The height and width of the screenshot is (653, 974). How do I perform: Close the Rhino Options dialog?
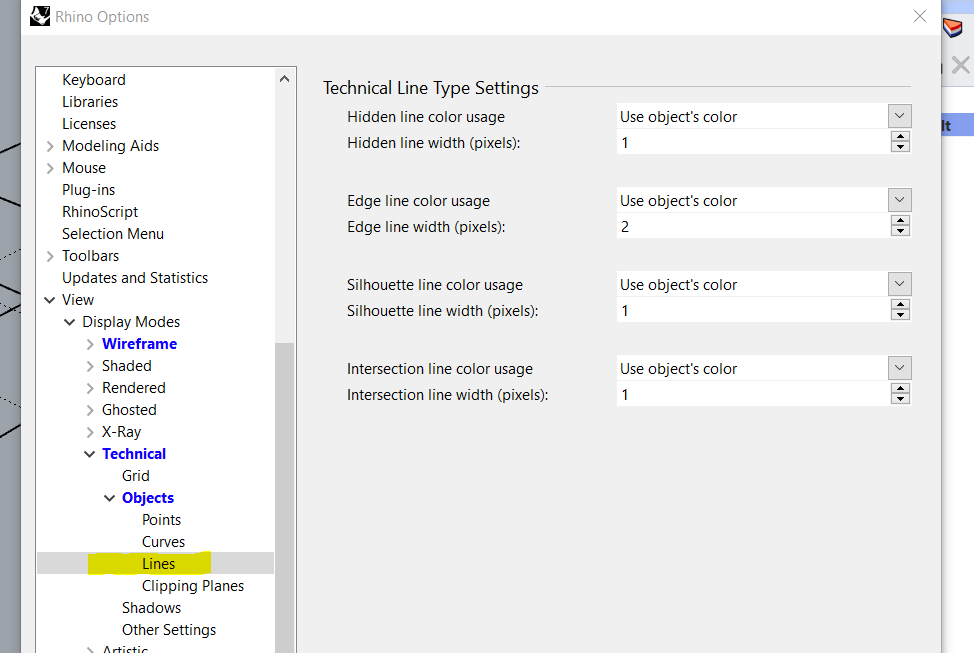point(920,16)
